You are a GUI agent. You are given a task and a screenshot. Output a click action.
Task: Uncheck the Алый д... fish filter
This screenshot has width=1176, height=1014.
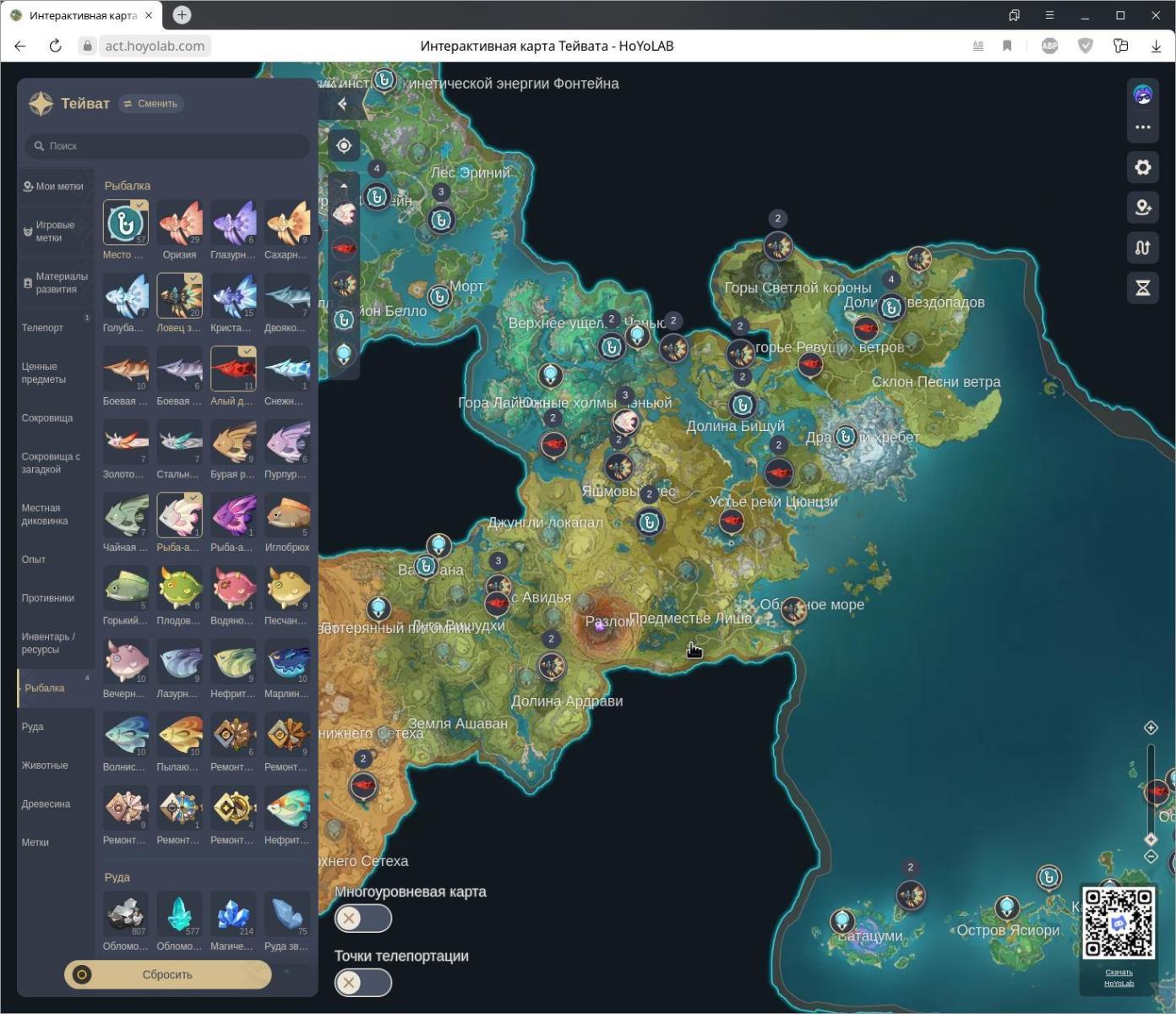[233, 369]
